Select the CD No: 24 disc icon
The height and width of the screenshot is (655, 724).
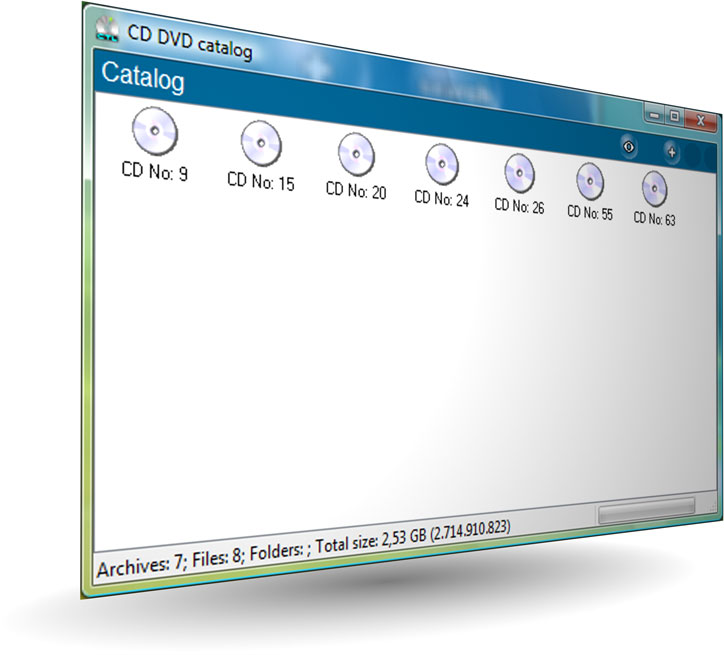click(x=442, y=164)
